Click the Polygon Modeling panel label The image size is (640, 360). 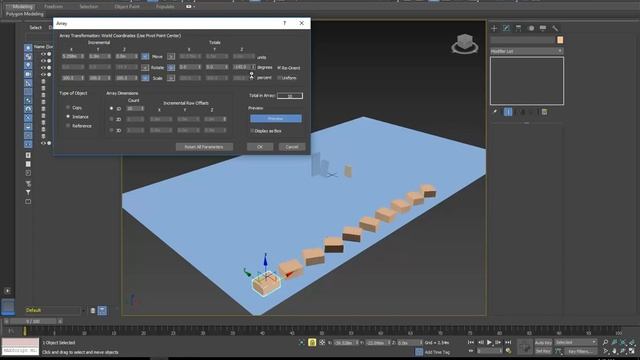24,14
